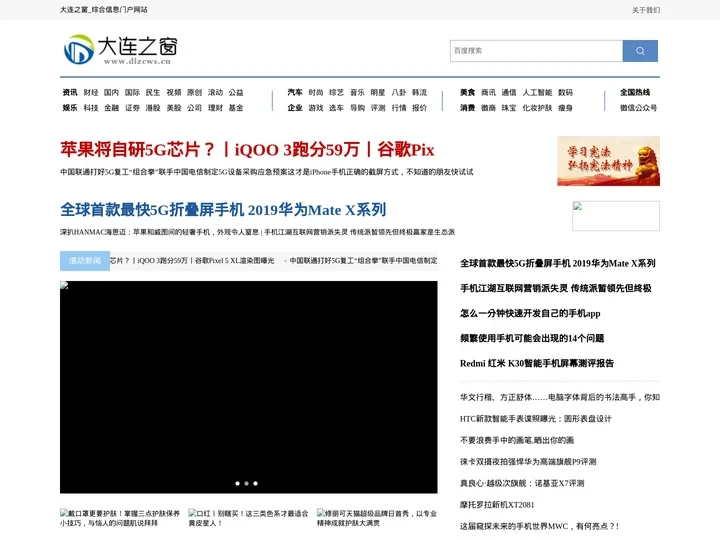Click the blue magnifier search button
This screenshot has height=540, width=720.
tap(640, 51)
